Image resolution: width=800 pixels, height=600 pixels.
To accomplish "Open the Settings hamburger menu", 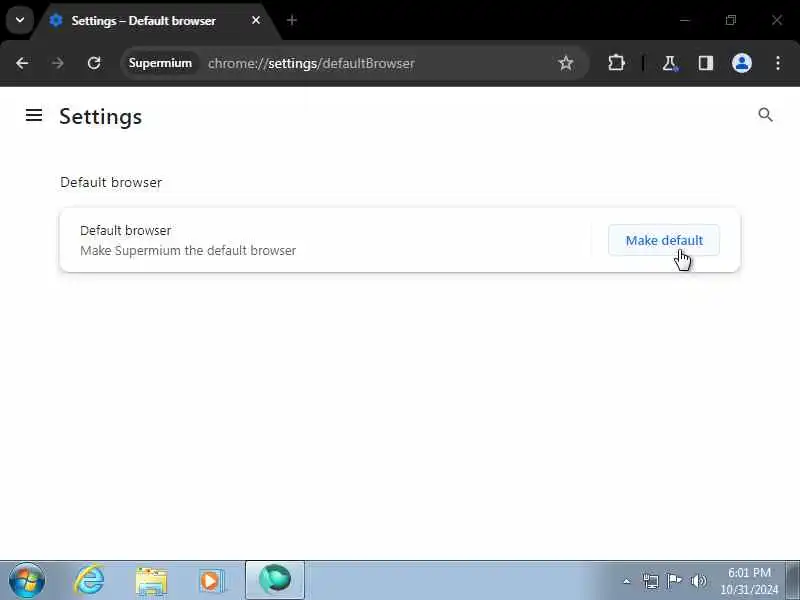I will pyautogui.click(x=34, y=115).
